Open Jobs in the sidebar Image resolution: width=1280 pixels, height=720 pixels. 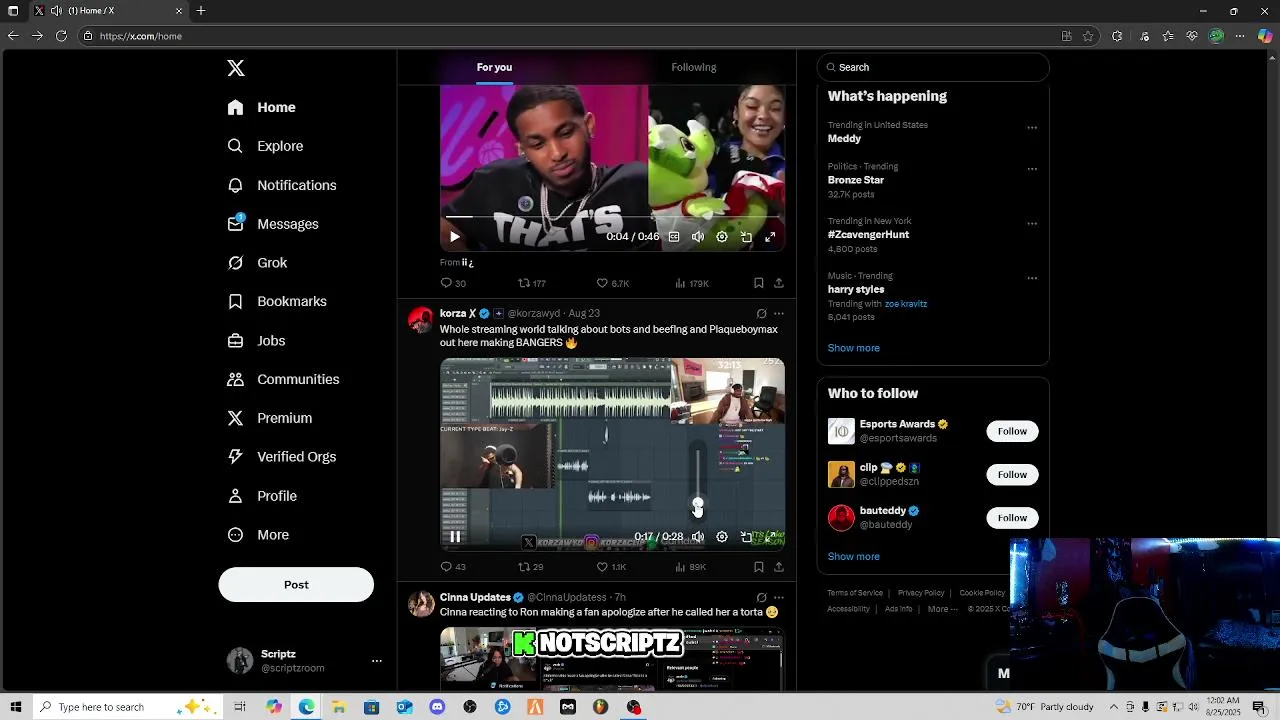(x=256, y=341)
